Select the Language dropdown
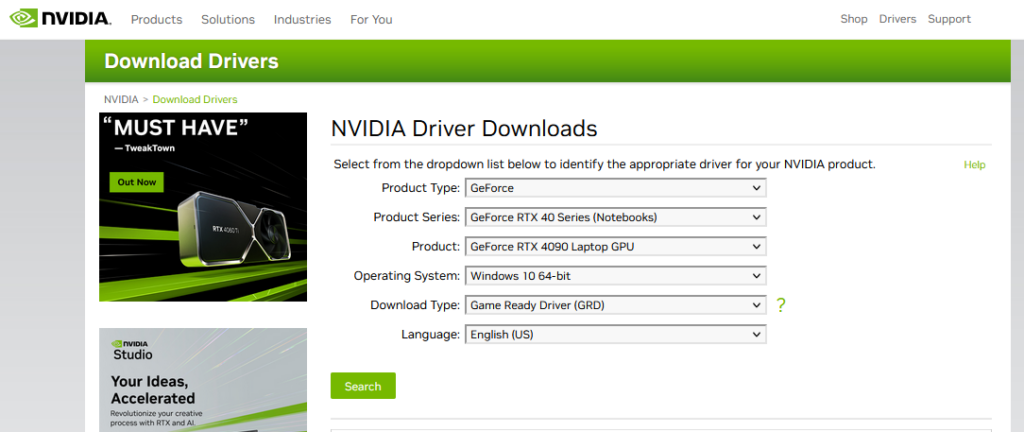The width and height of the screenshot is (1024, 432). tap(615, 334)
